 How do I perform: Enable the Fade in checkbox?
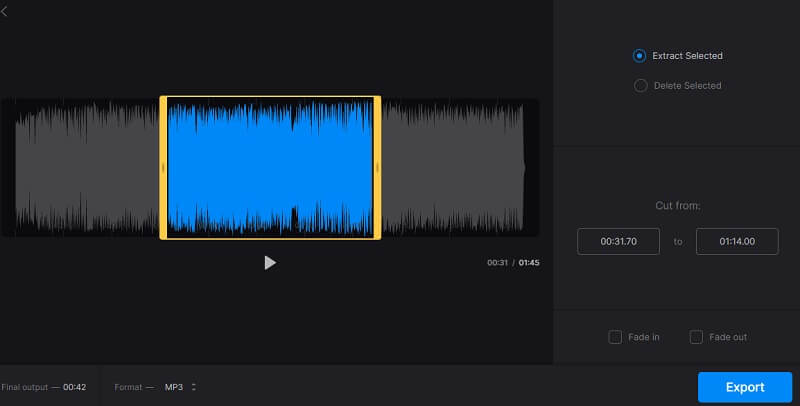[615, 337]
